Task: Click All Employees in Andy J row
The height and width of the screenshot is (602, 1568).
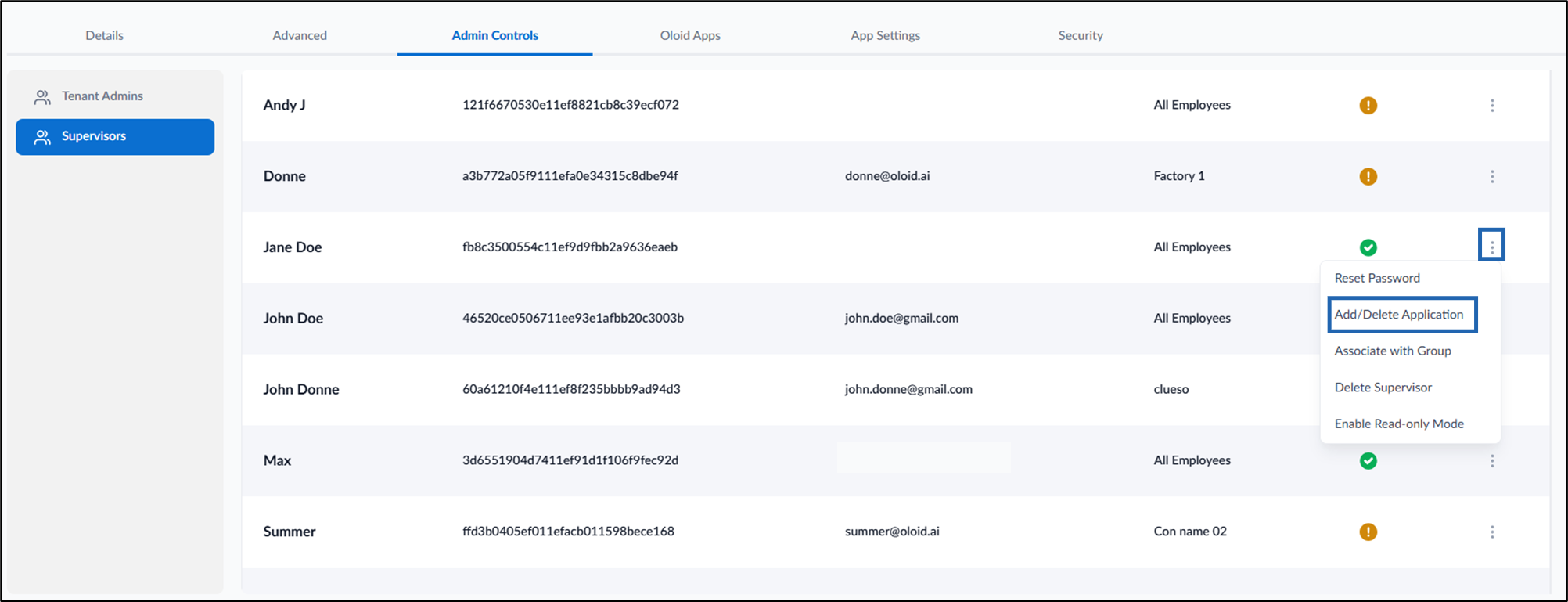Action: 1192,105
